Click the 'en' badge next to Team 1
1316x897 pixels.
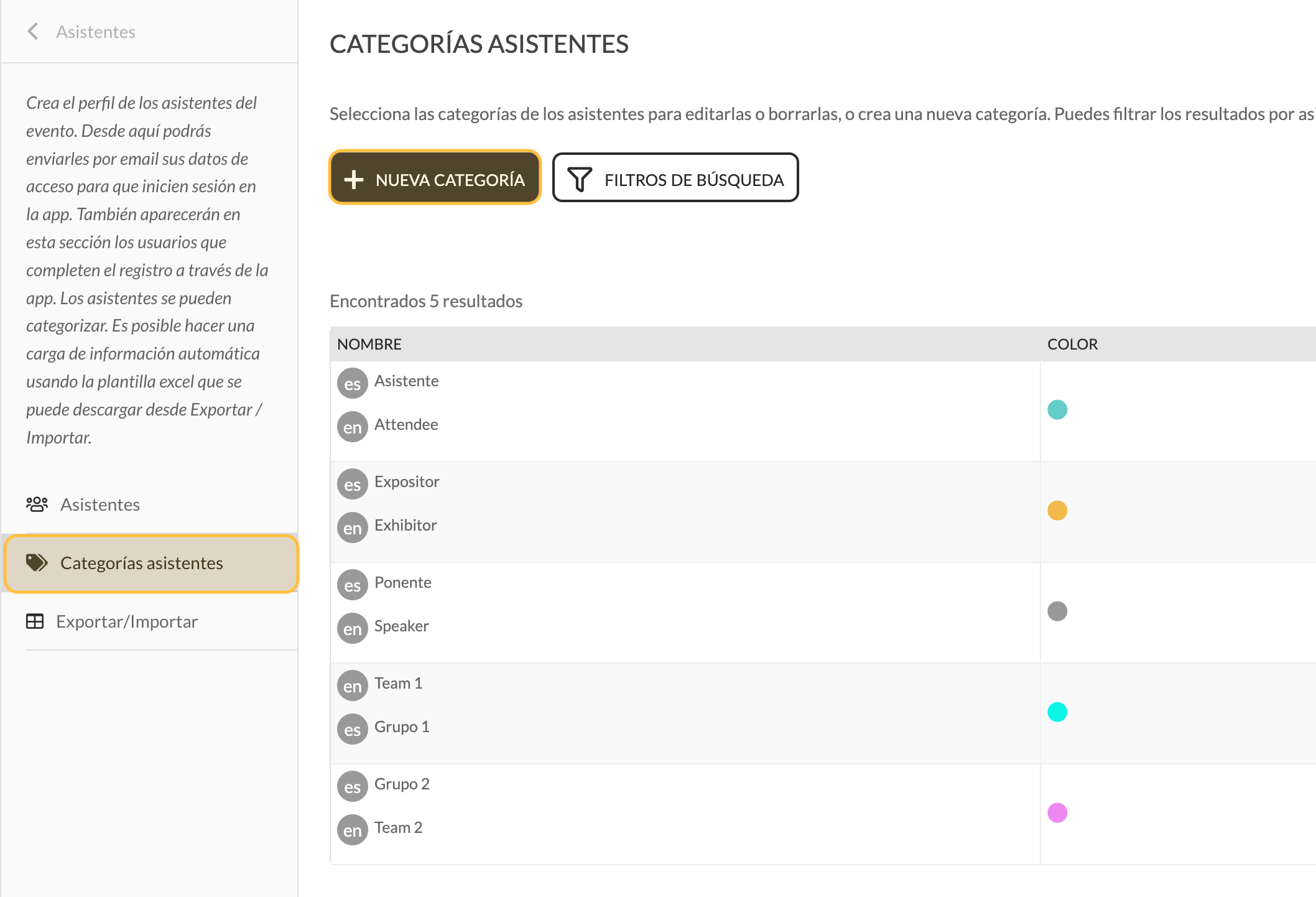(353, 686)
